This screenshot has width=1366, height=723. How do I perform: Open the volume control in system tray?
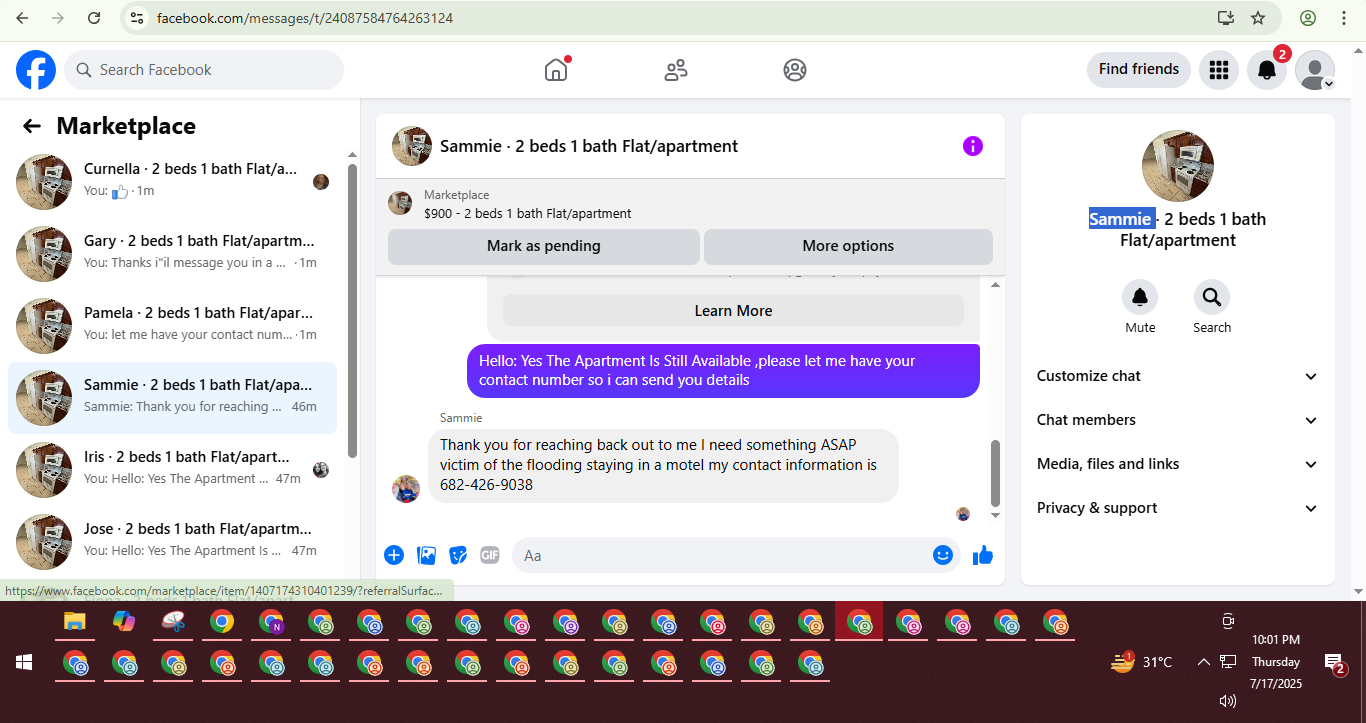tap(1228, 701)
